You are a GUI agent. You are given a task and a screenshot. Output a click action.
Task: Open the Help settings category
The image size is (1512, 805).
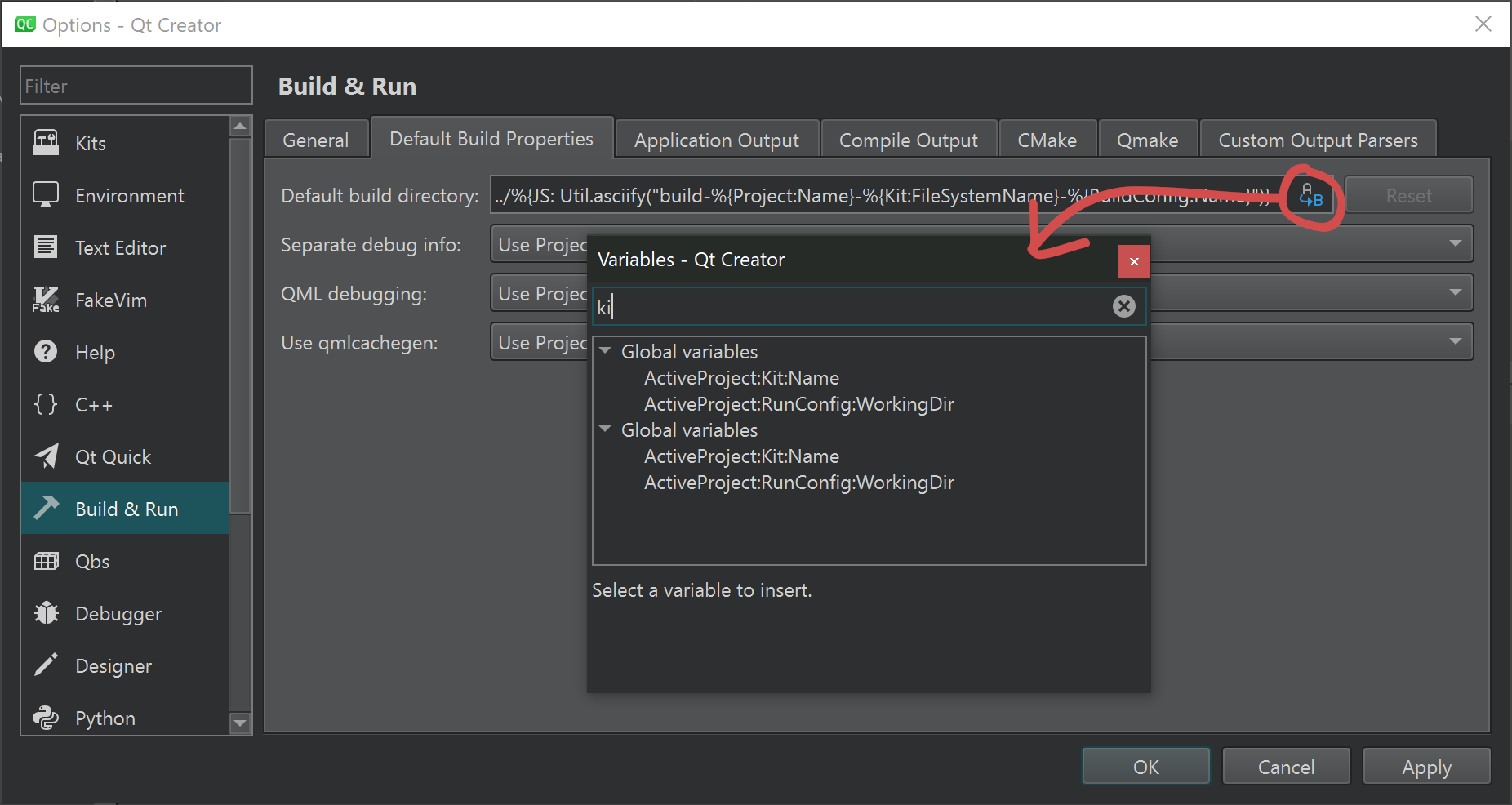(125, 353)
